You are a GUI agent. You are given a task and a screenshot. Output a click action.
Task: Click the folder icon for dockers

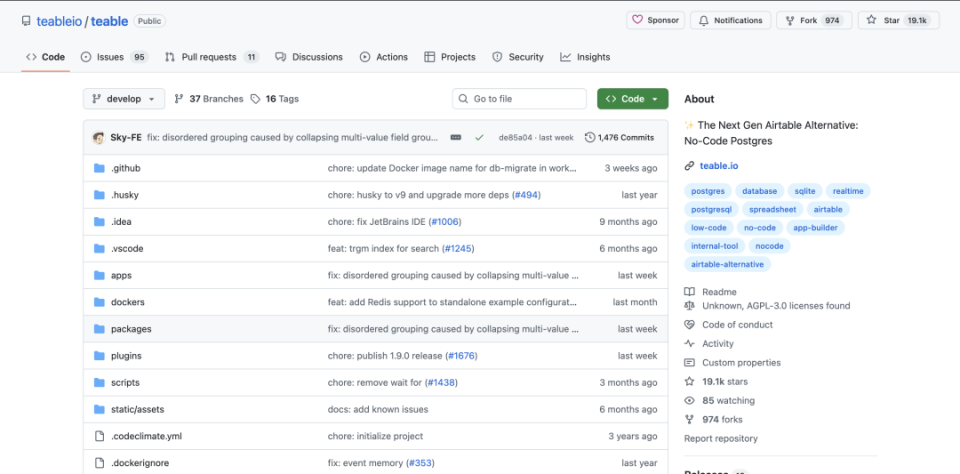pyautogui.click(x=99, y=302)
